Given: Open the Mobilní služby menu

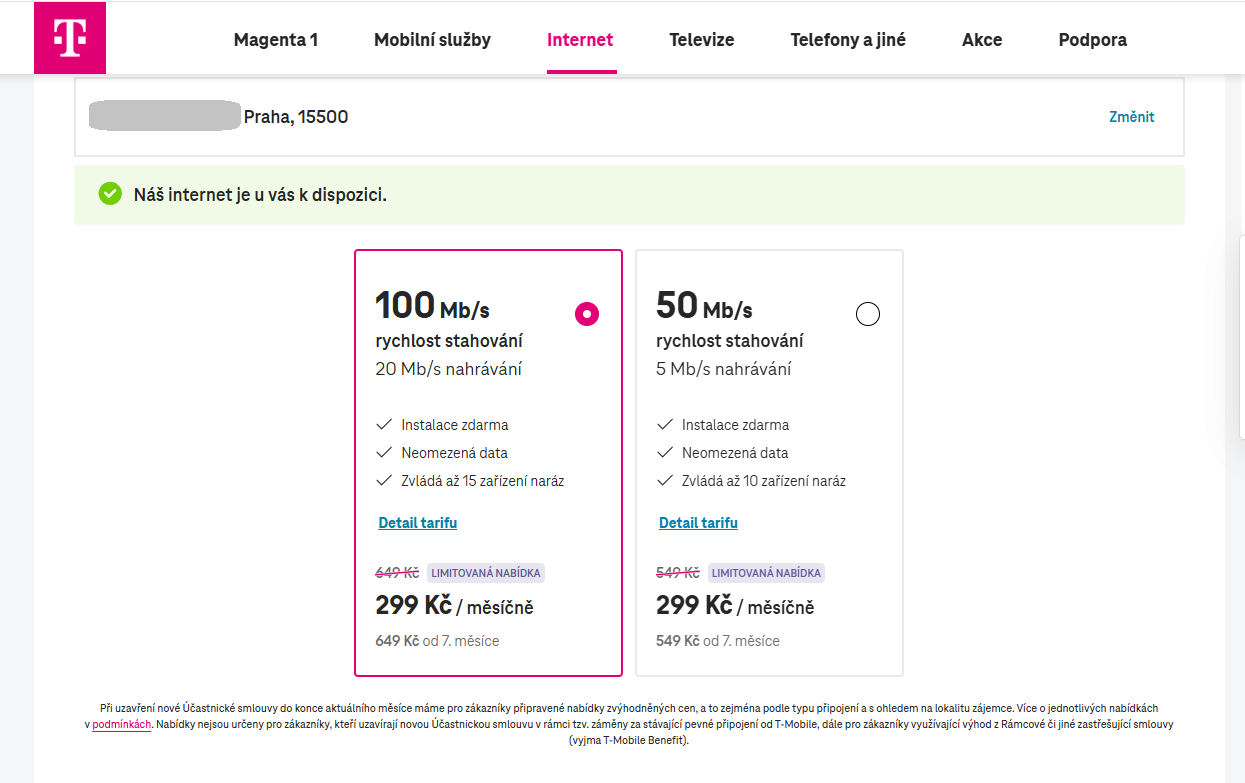Looking at the screenshot, I should click(432, 40).
